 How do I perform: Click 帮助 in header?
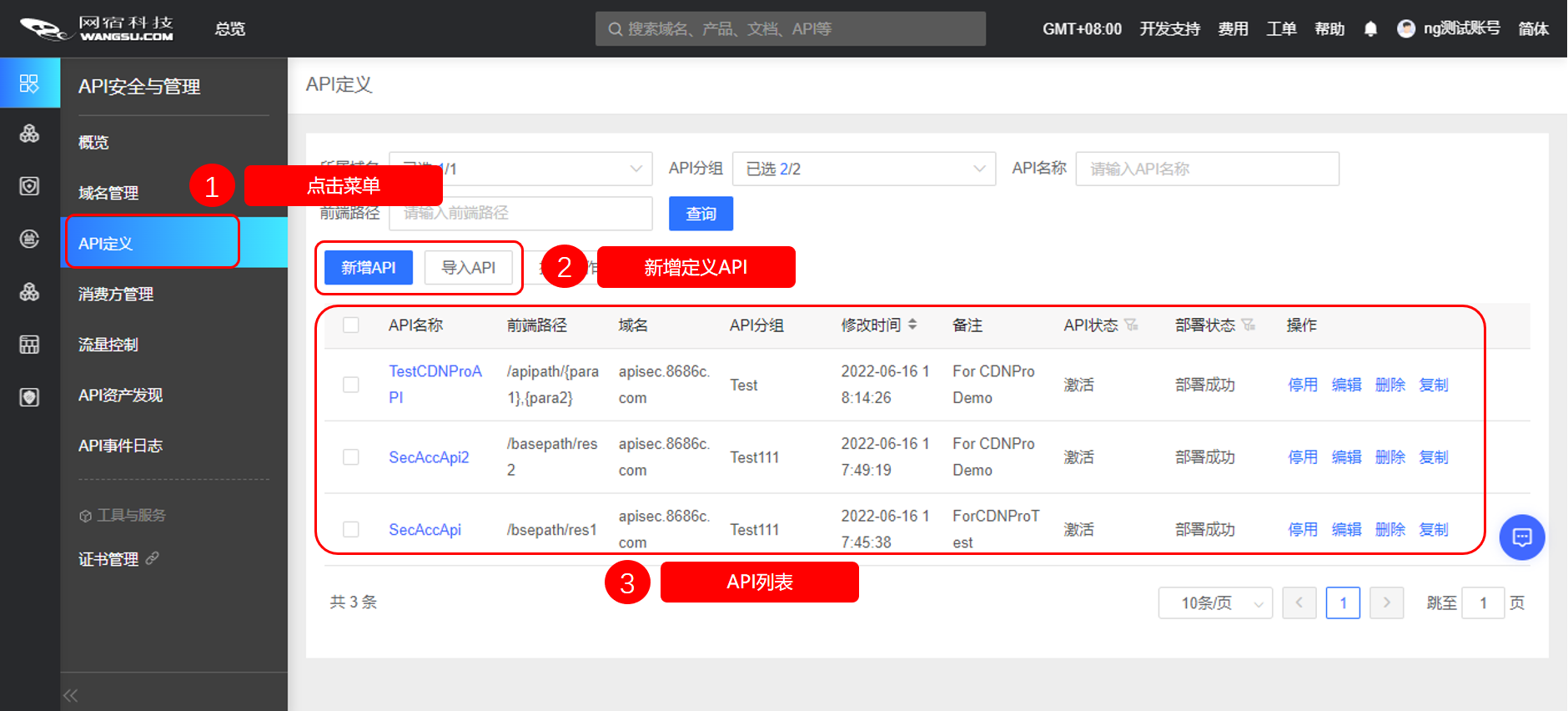(x=1329, y=29)
